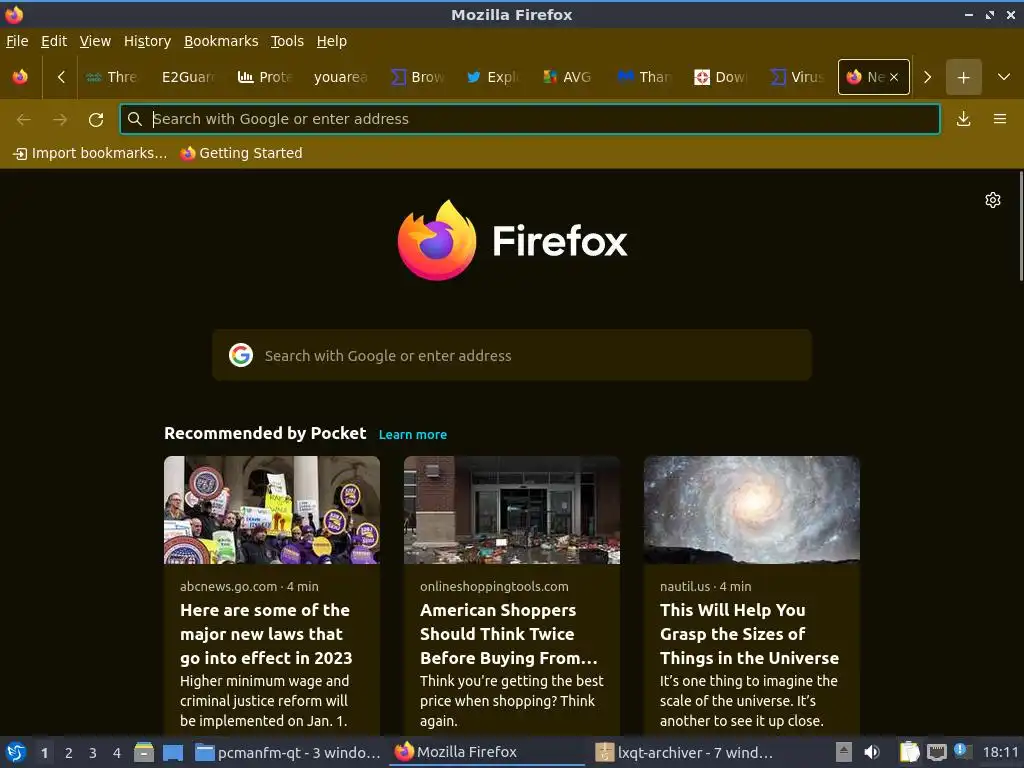Switch to the Dow tab

tap(720, 77)
